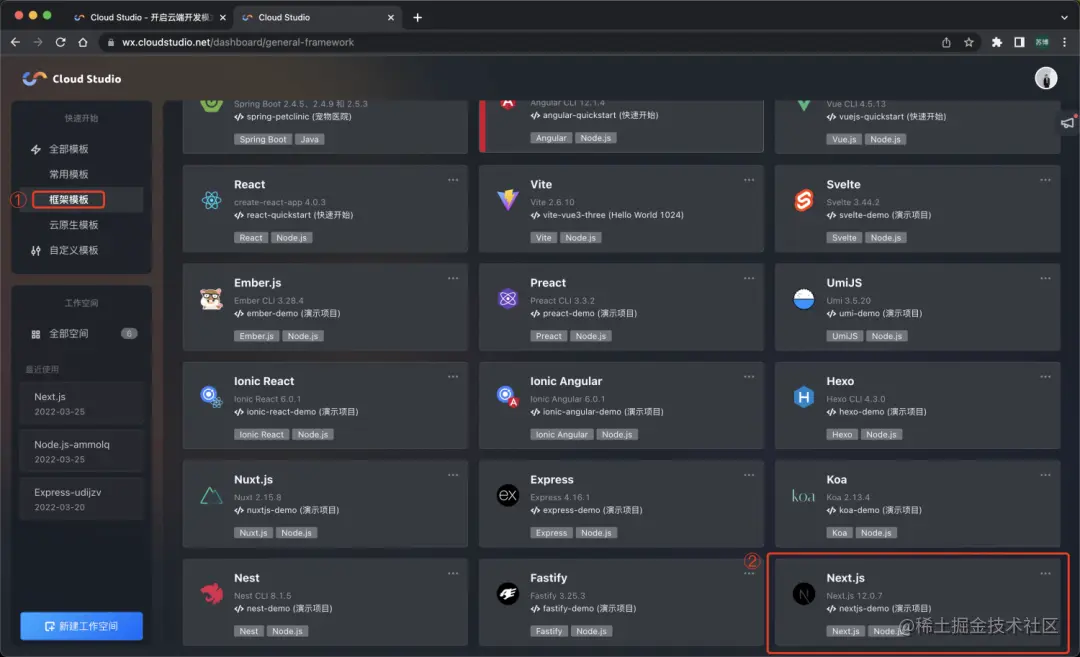Image resolution: width=1080 pixels, height=657 pixels.
Task: Open Nuxt.js card more options menu
Action: coord(453,475)
